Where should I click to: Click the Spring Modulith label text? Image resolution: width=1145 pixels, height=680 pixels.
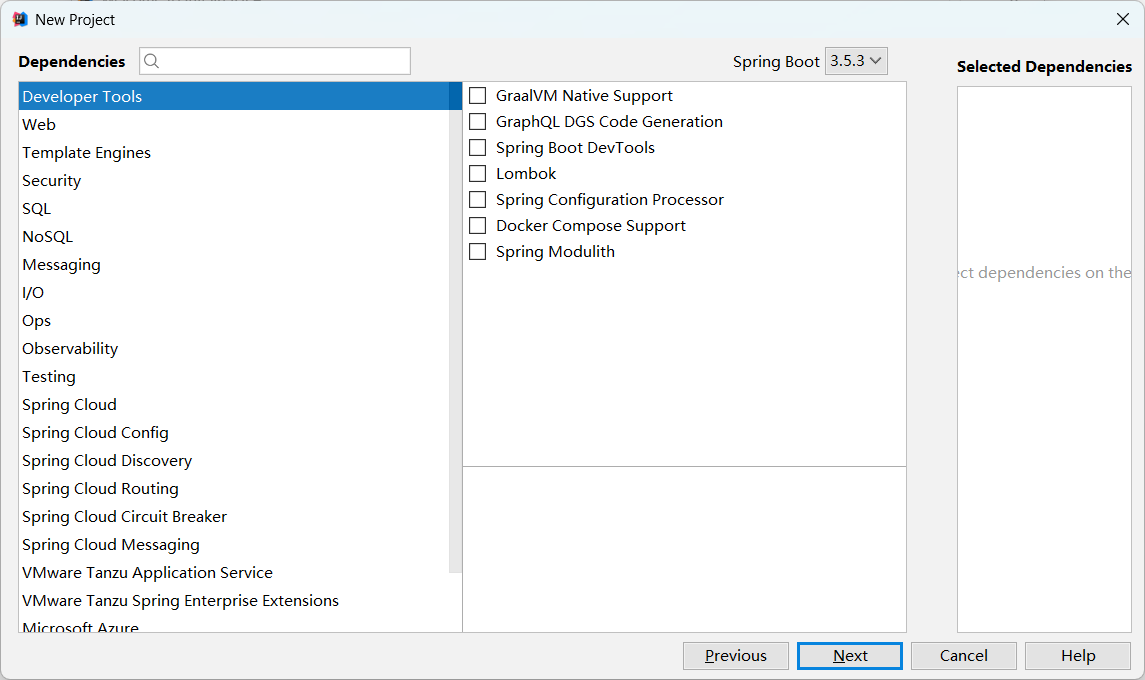tap(555, 252)
